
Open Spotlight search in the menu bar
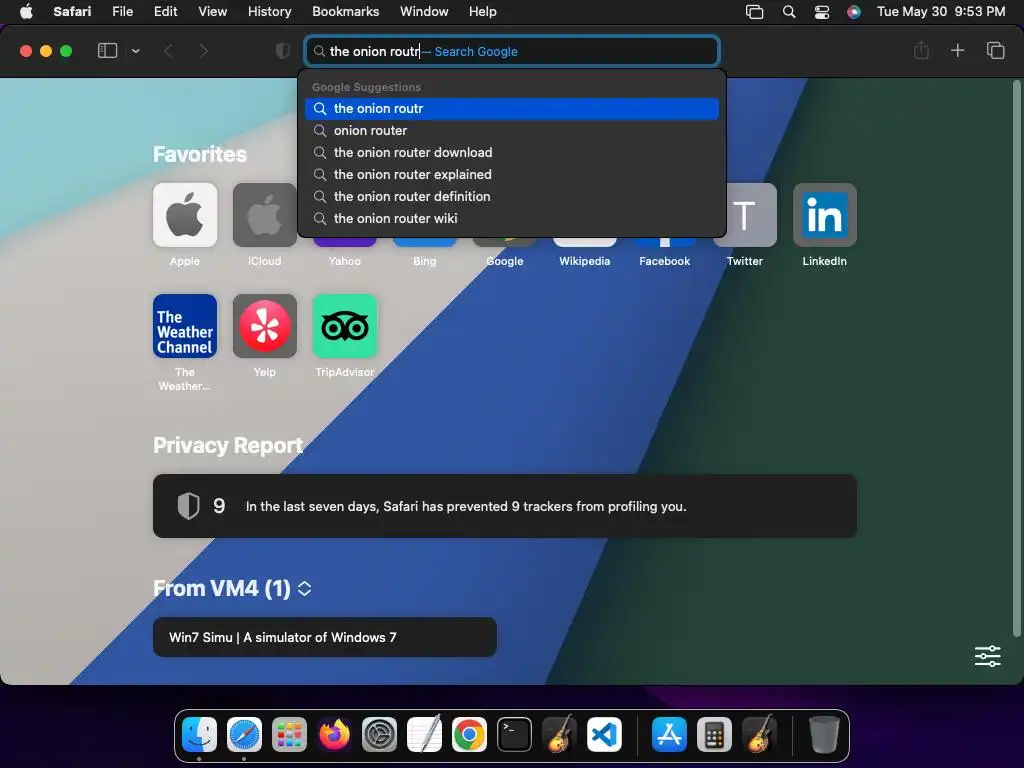[x=789, y=12]
